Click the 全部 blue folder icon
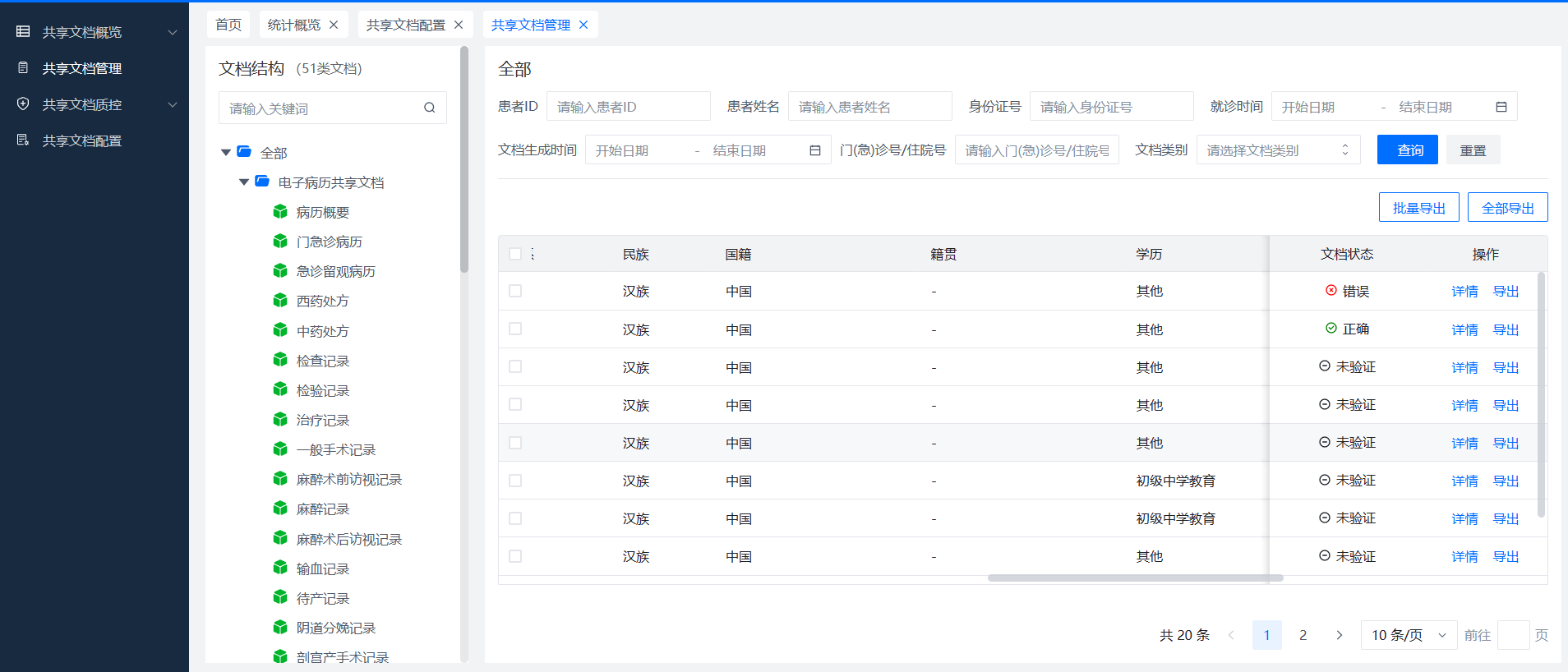This screenshot has width=1568, height=672. click(x=244, y=152)
